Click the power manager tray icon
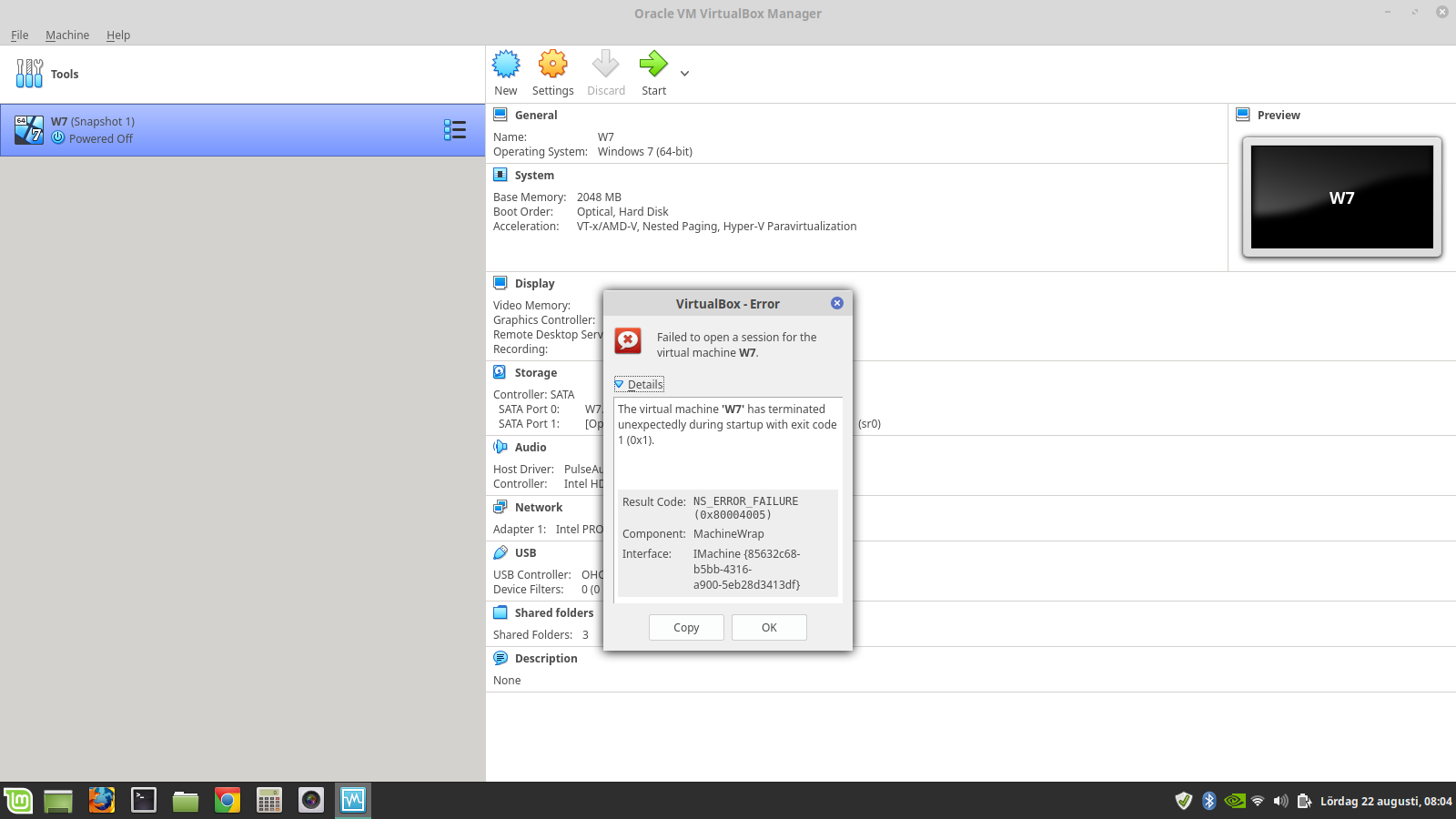 [x=1304, y=801]
